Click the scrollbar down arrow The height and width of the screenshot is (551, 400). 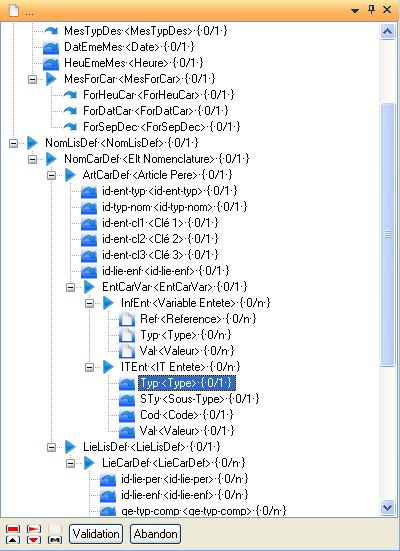(x=387, y=507)
